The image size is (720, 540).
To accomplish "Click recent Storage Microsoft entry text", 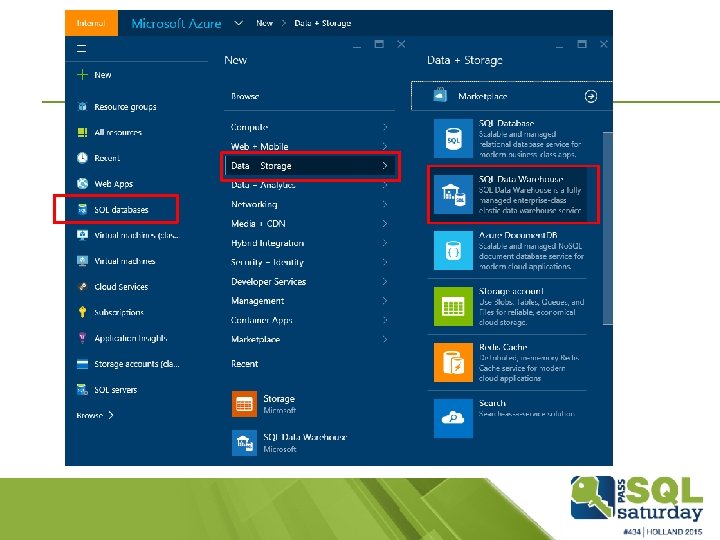I will 279,404.
